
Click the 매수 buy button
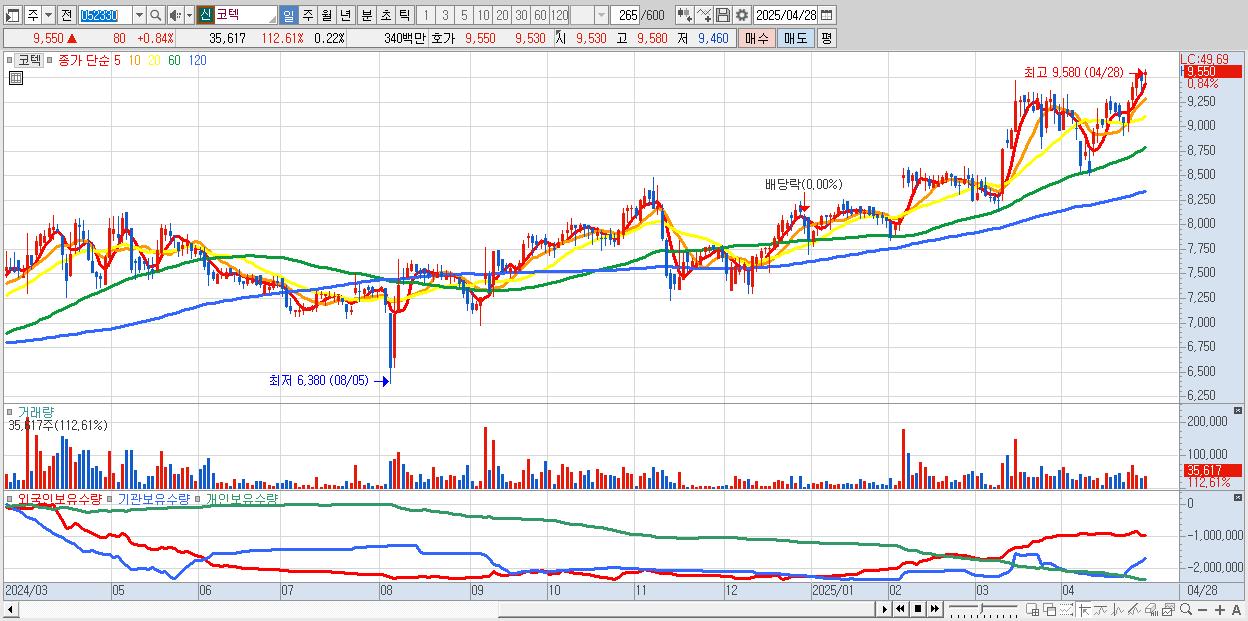(x=757, y=38)
